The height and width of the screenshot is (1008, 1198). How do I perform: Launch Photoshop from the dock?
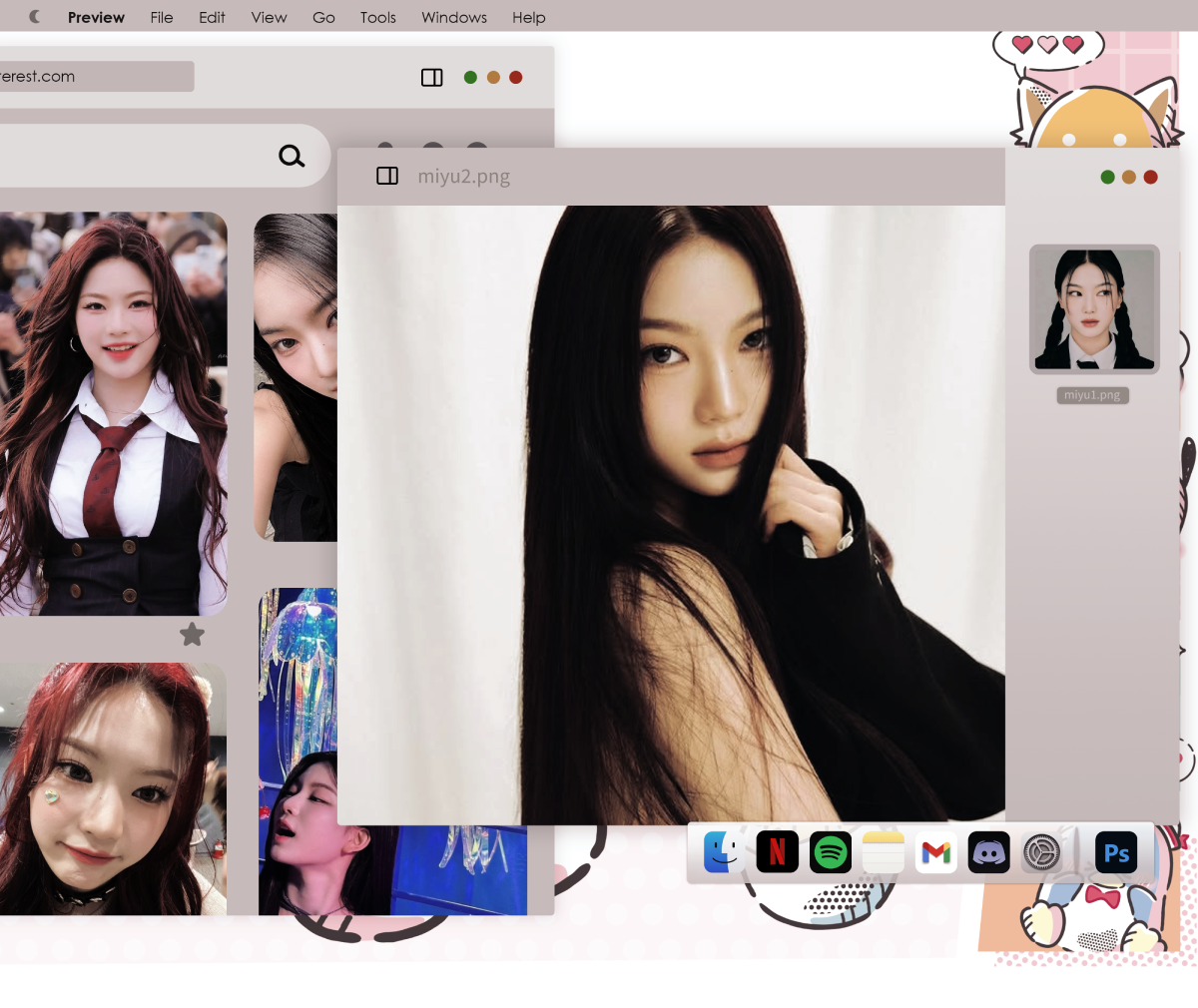(1116, 852)
